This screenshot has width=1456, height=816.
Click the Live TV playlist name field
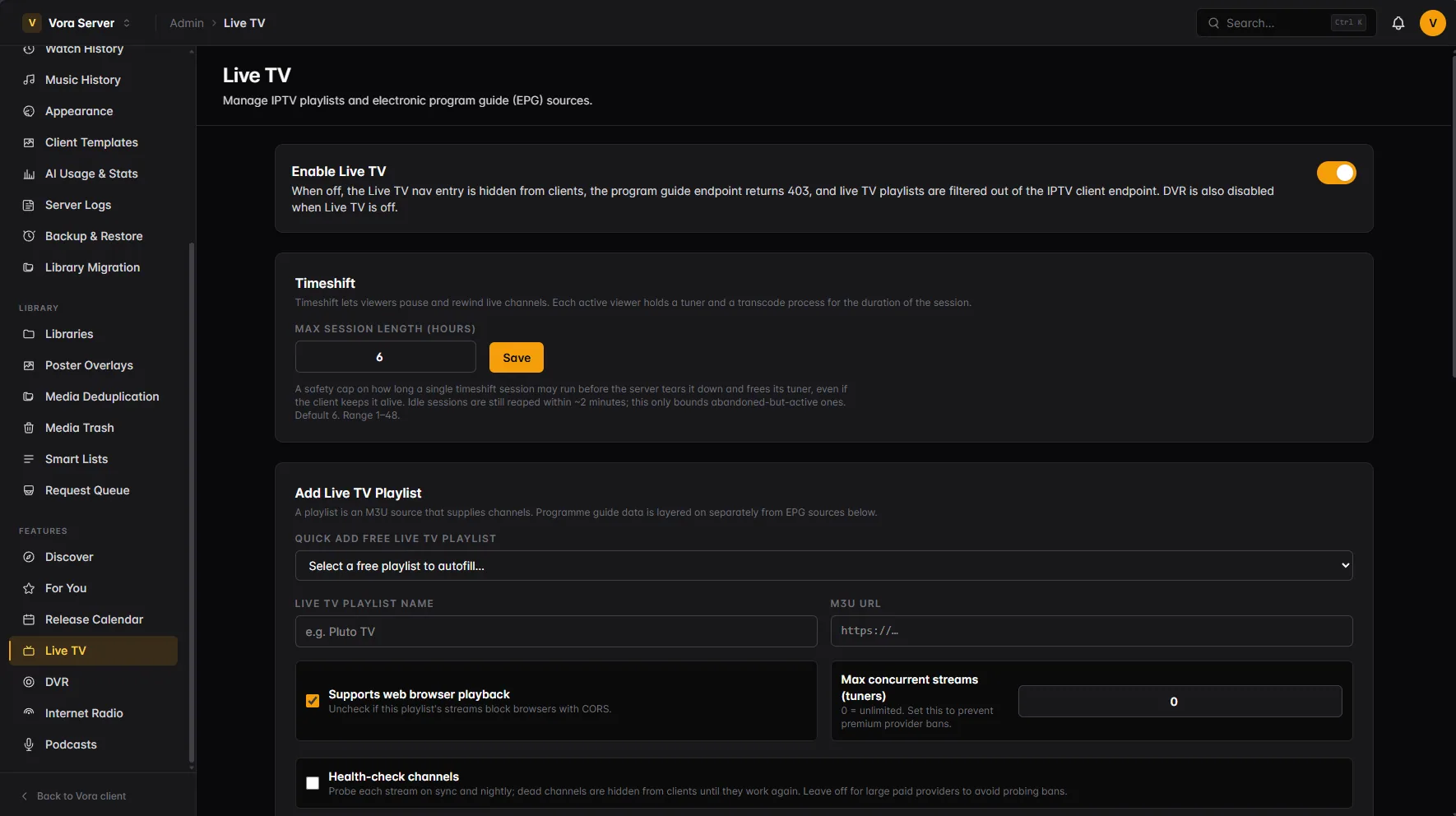556,632
